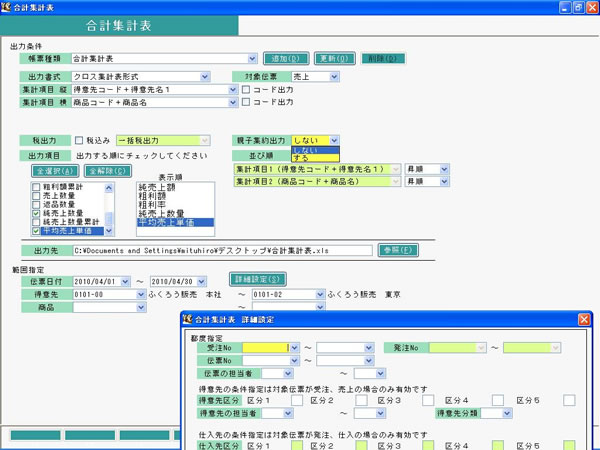Viewport: 600px width, 450px height.
Task: Open the 帳票種類 dropdown
Action: (x=252, y=59)
